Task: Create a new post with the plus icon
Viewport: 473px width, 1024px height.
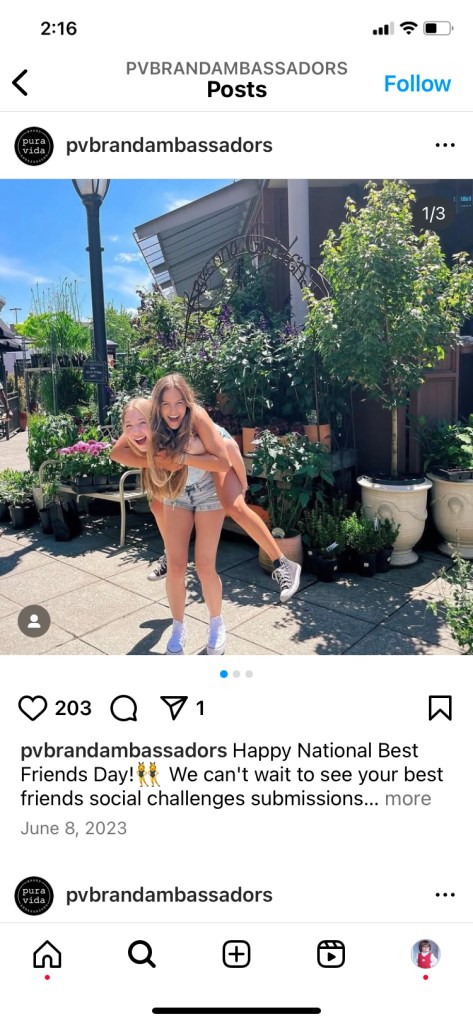Action: click(236, 954)
